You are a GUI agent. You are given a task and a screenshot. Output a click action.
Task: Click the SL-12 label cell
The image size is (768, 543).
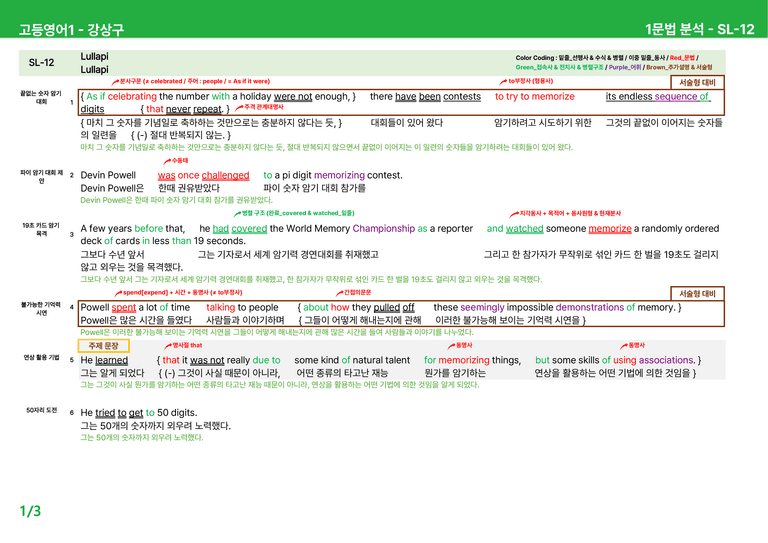(x=41, y=63)
